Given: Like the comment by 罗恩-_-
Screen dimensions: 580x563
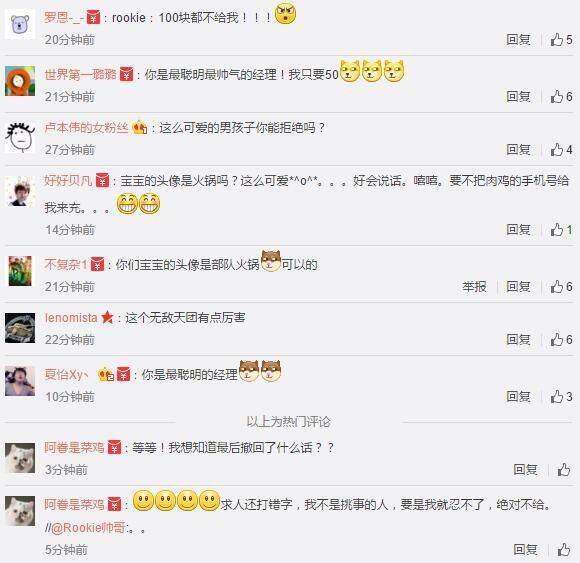Looking at the screenshot, I should 561,40.
